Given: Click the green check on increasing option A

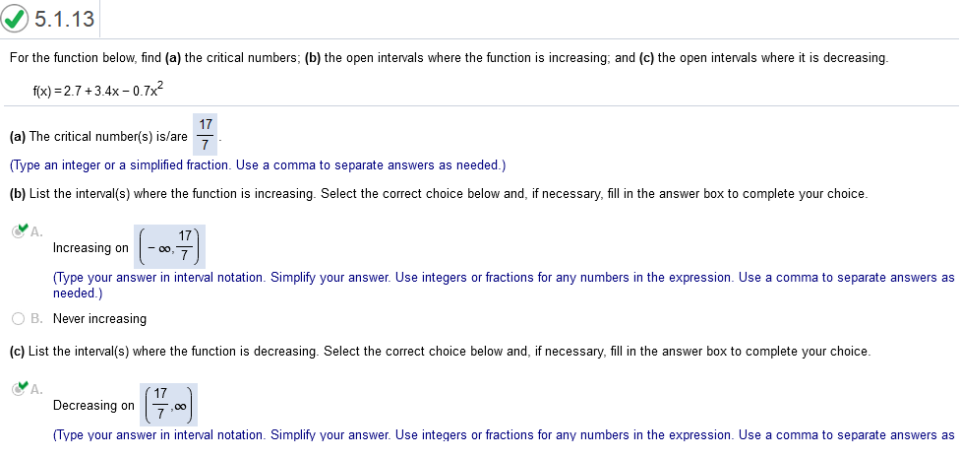Looking at the screenshot, I should point(22,228).
